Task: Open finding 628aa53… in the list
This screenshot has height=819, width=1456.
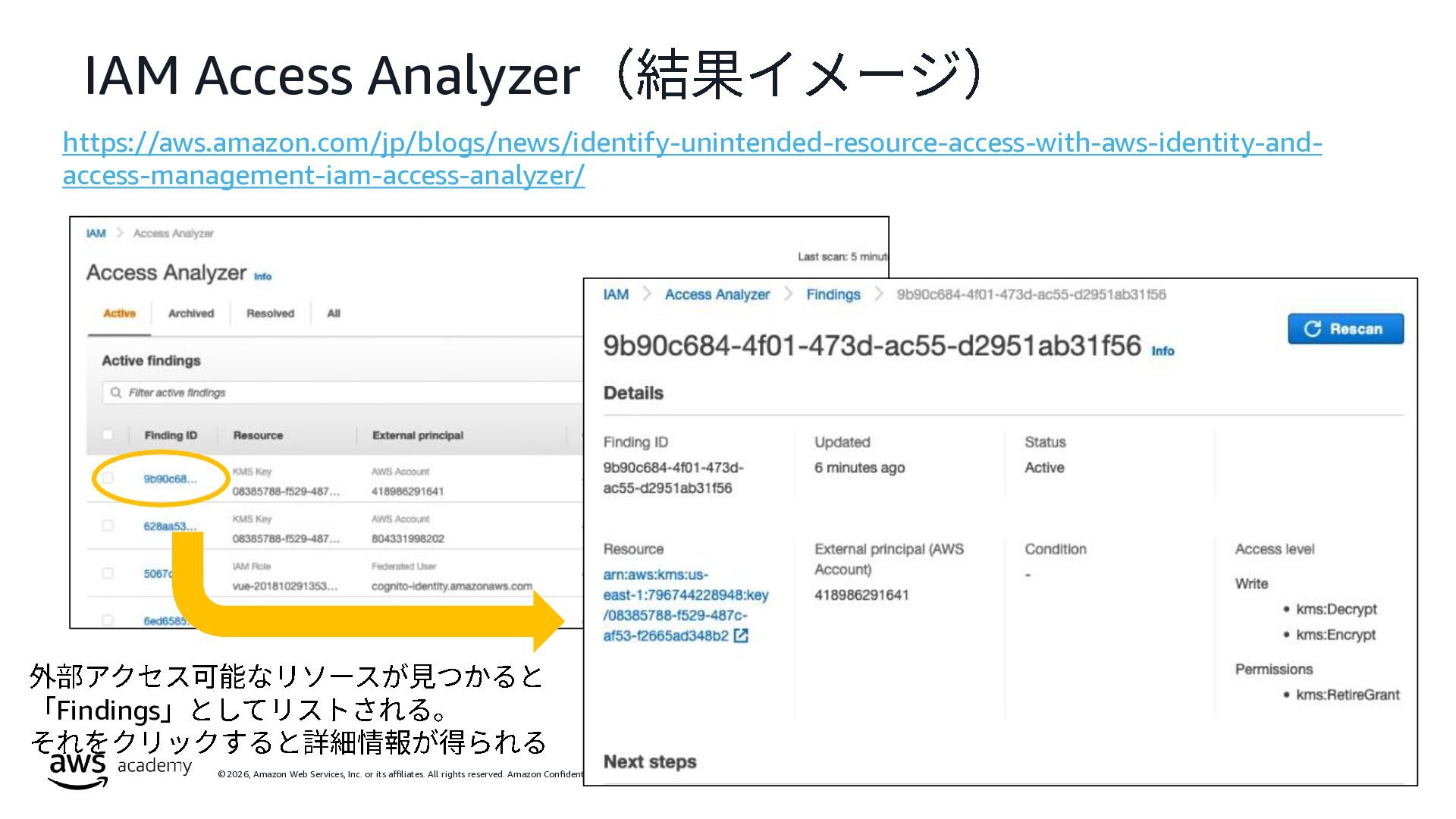Action: pos(170,526)
